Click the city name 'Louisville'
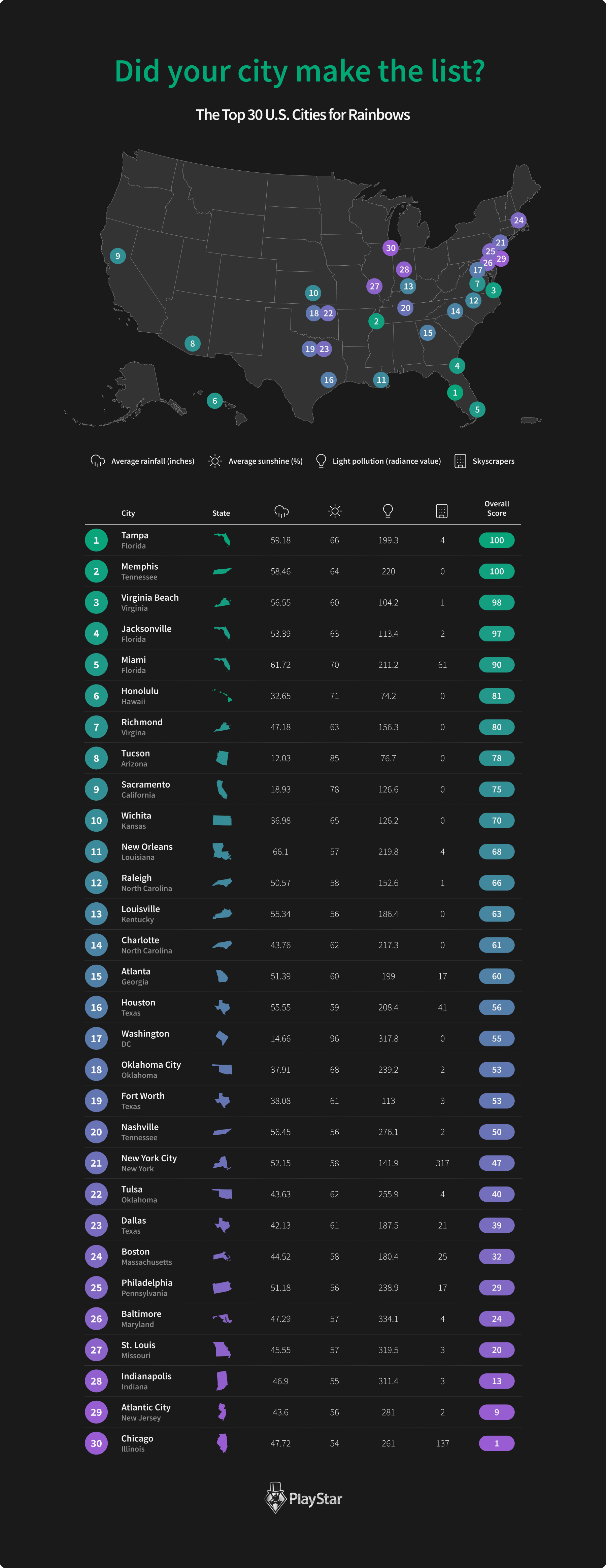The width and height of the screenshot is (606, 1568). coord(140,909)
